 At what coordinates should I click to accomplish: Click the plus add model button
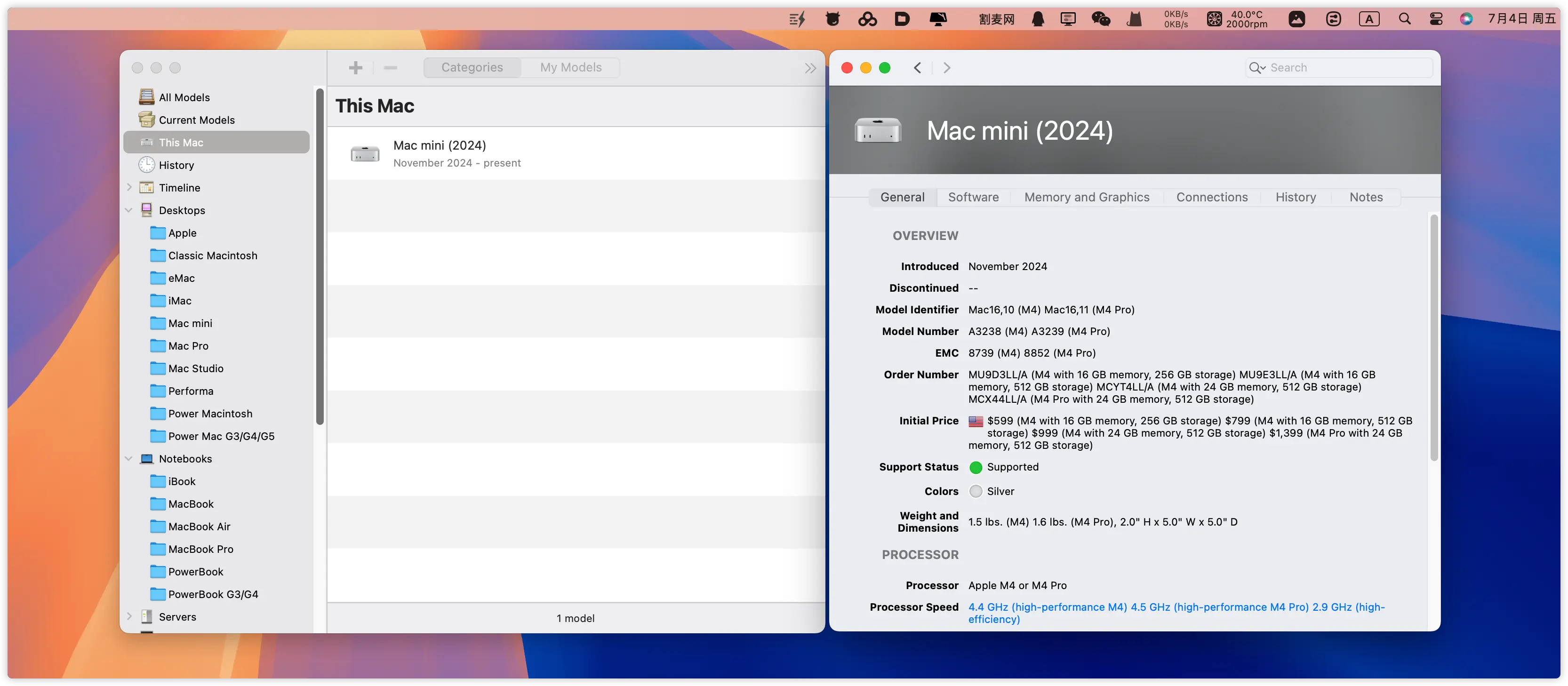pyautogui.click(x=355, y=68)
